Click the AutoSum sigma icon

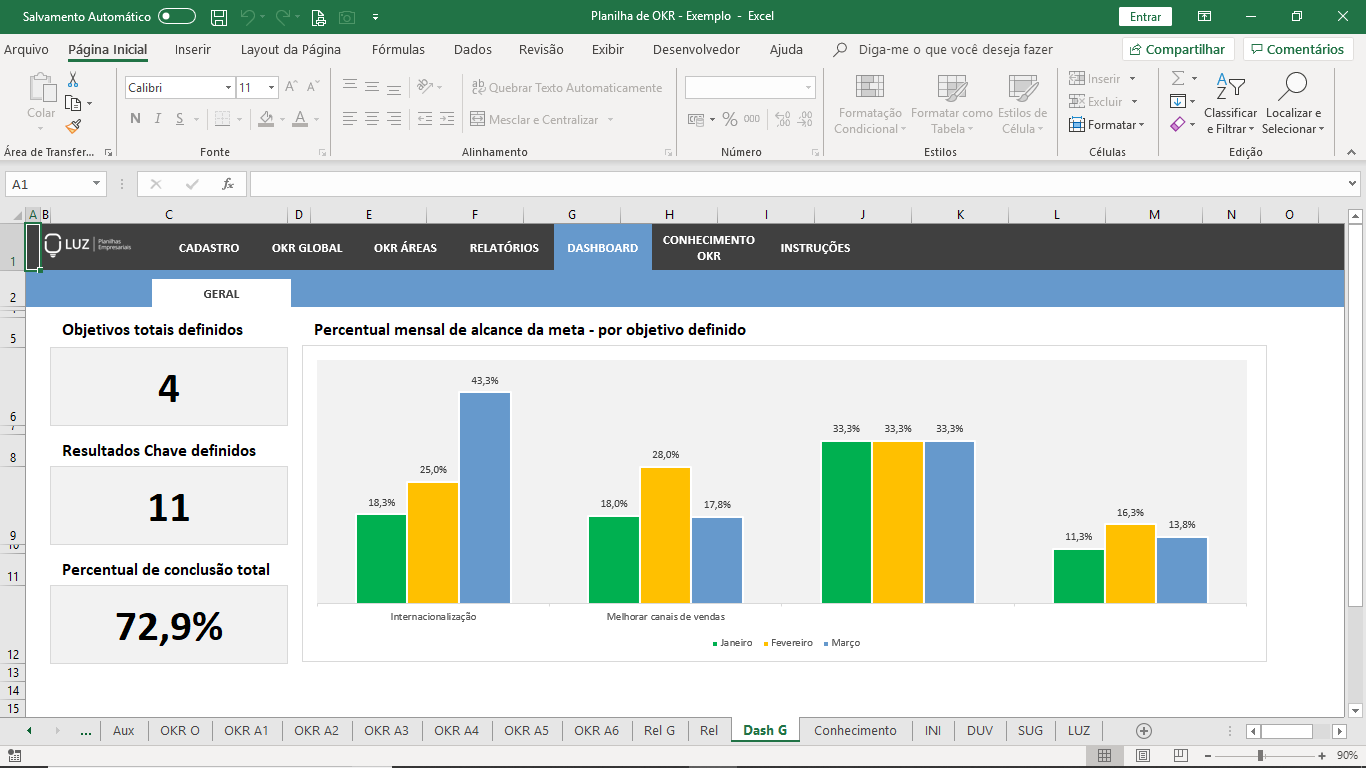[x=1178, y=78]
